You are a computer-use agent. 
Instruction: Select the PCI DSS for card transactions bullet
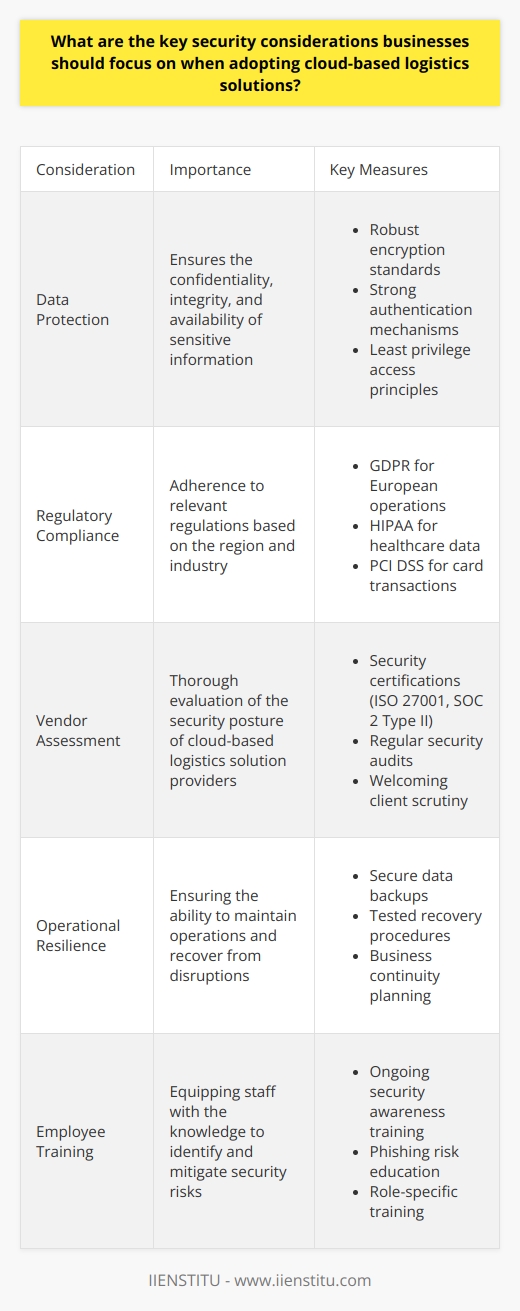pos(407,573)
